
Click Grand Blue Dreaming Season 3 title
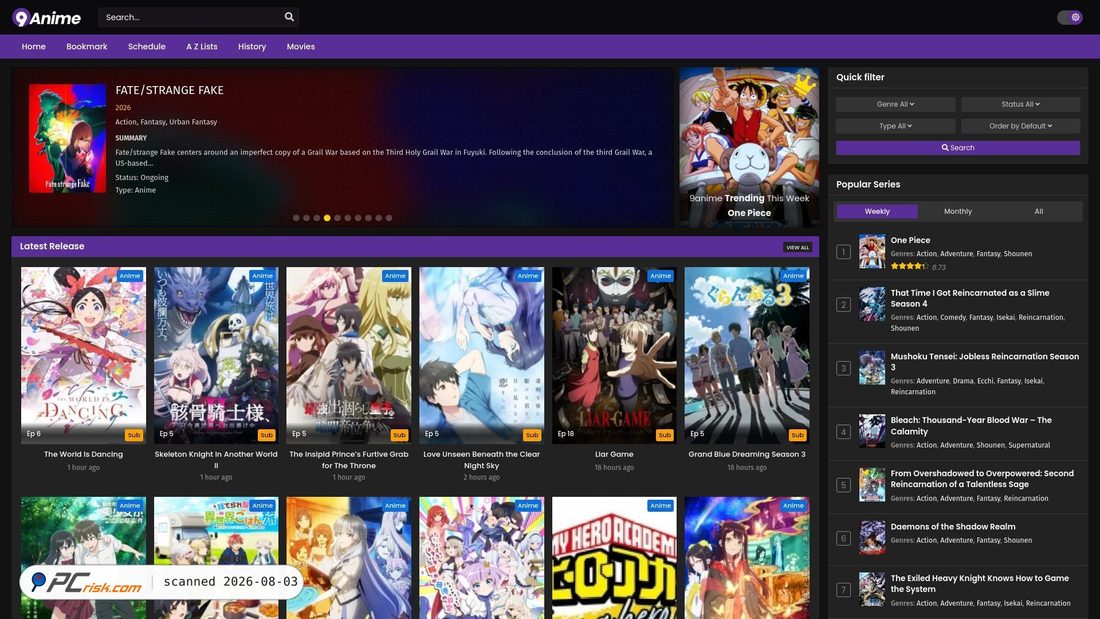coord(746,455)
